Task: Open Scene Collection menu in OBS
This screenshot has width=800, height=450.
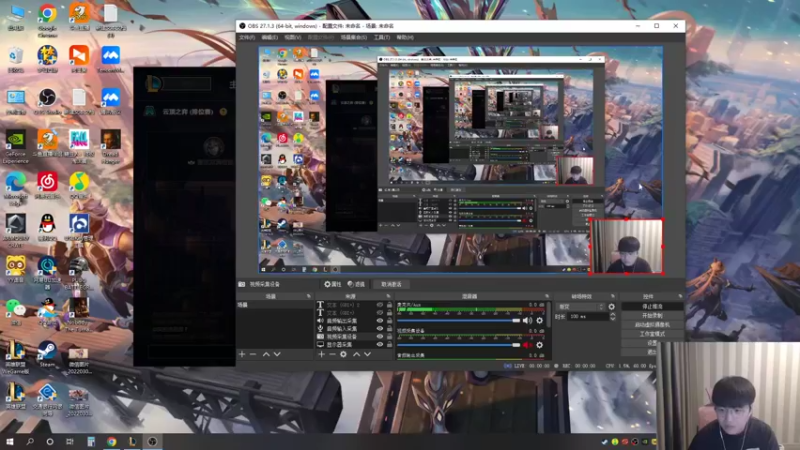Action: pyautogui.click(x=354, y=37)
